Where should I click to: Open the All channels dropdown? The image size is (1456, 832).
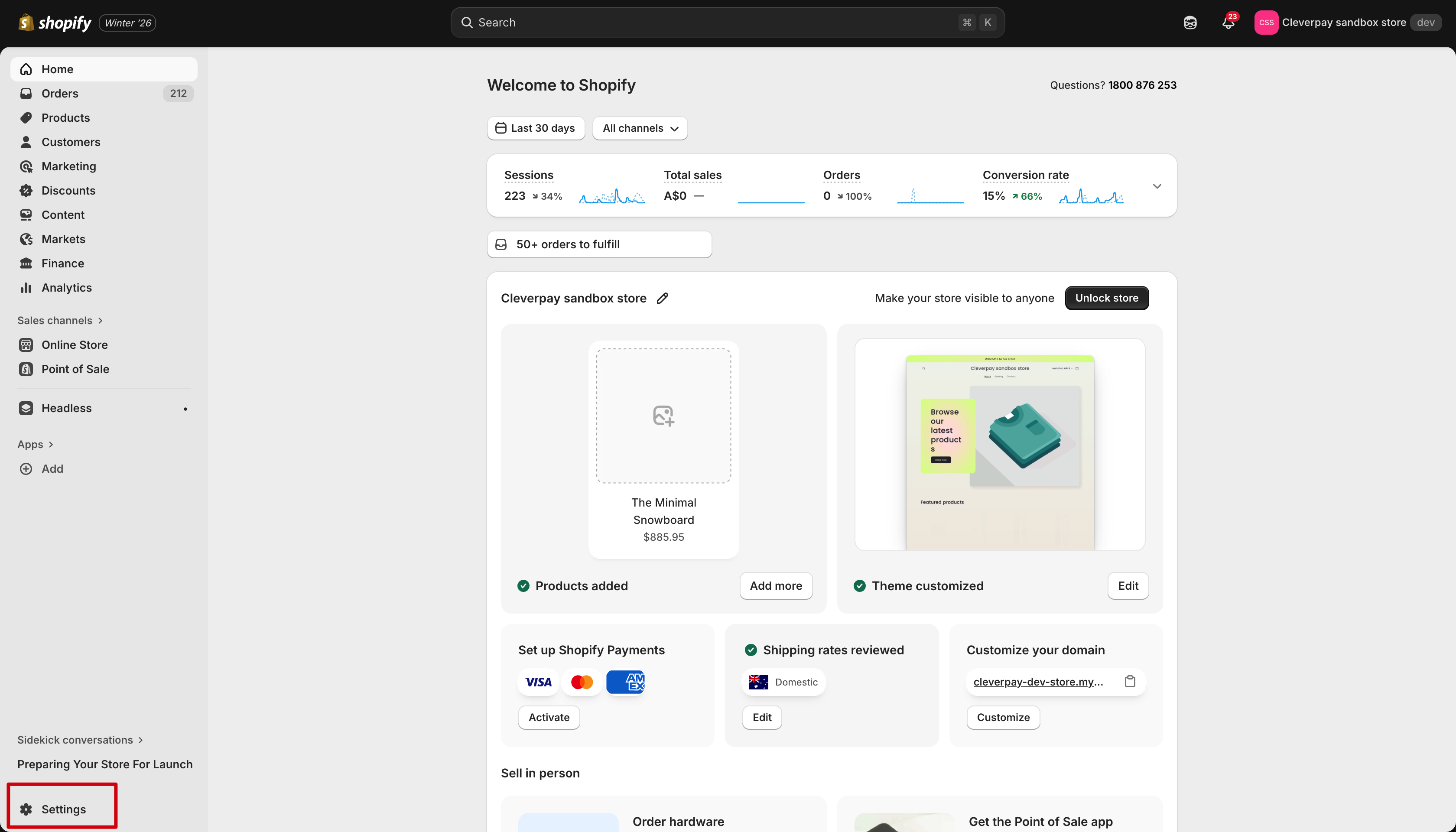(x=640, y=128)
